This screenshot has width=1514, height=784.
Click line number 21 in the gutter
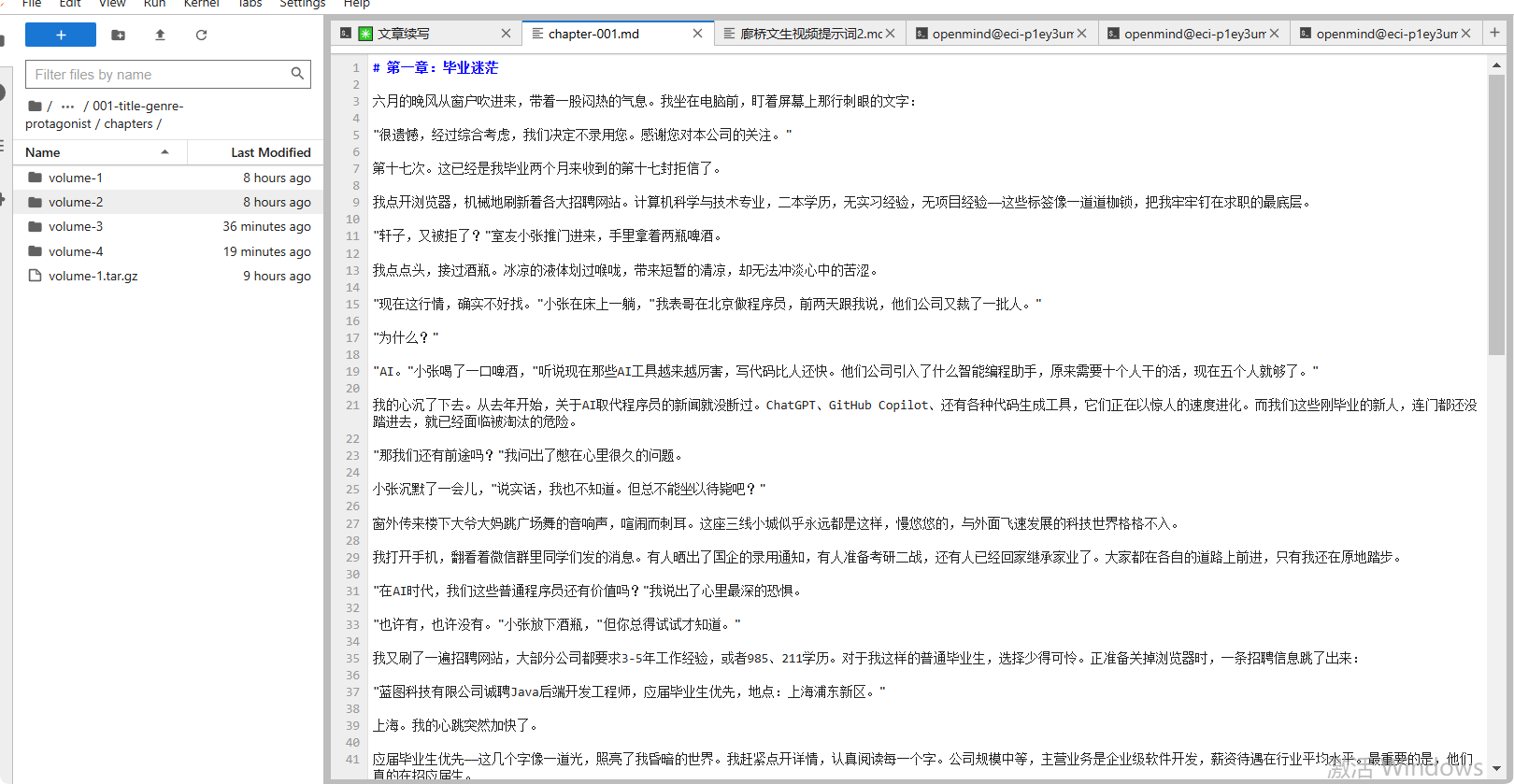[352, 405]
